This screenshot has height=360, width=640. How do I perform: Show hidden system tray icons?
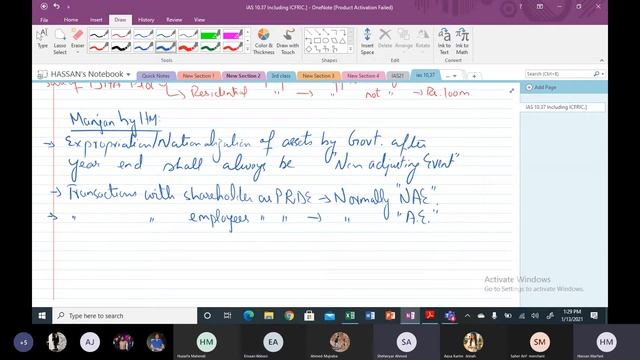[x=468, y=316]
